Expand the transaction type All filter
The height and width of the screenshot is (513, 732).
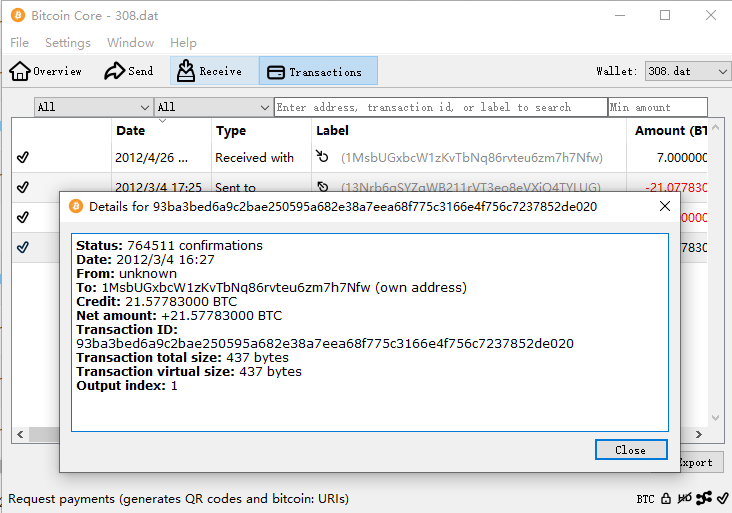click(x=212, y=107)
